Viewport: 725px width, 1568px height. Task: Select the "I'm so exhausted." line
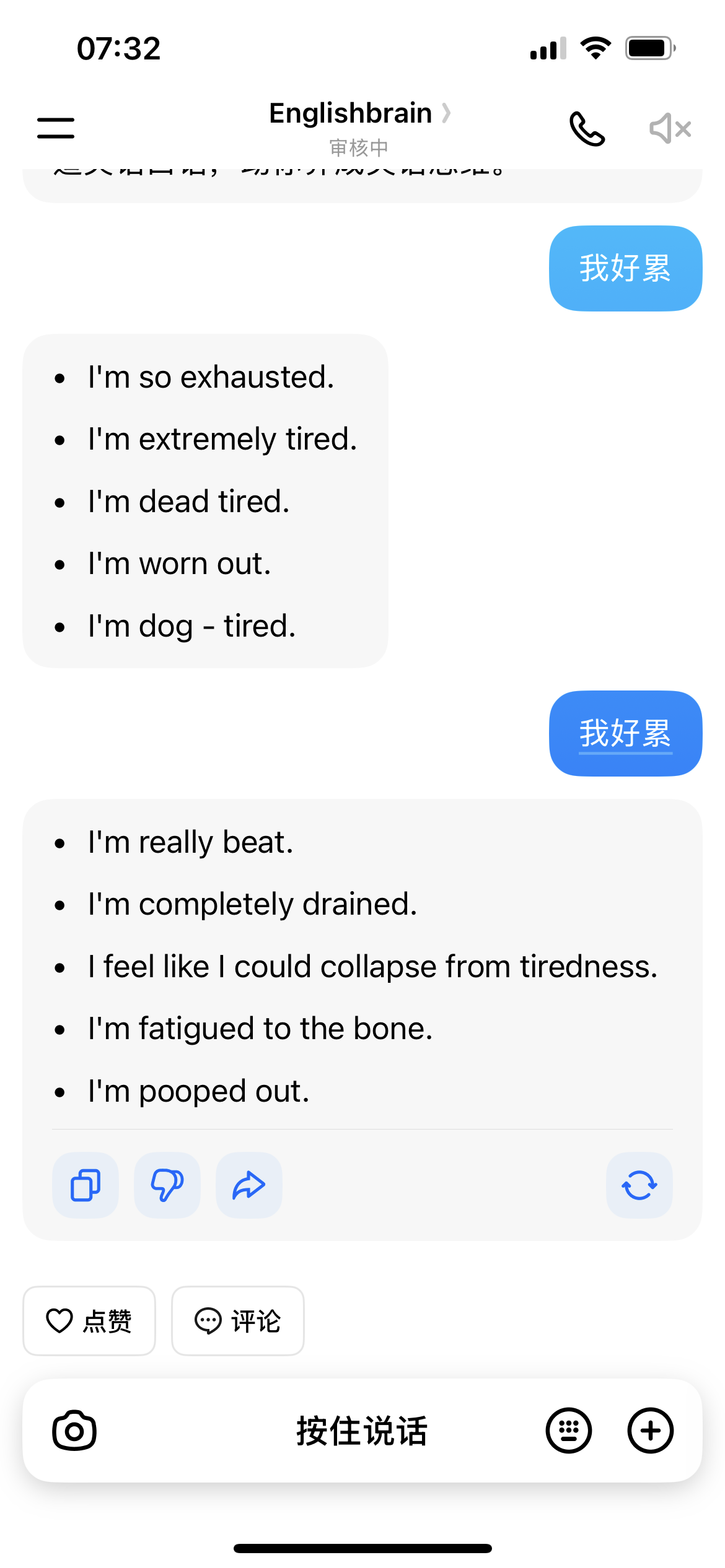[211, 377]
